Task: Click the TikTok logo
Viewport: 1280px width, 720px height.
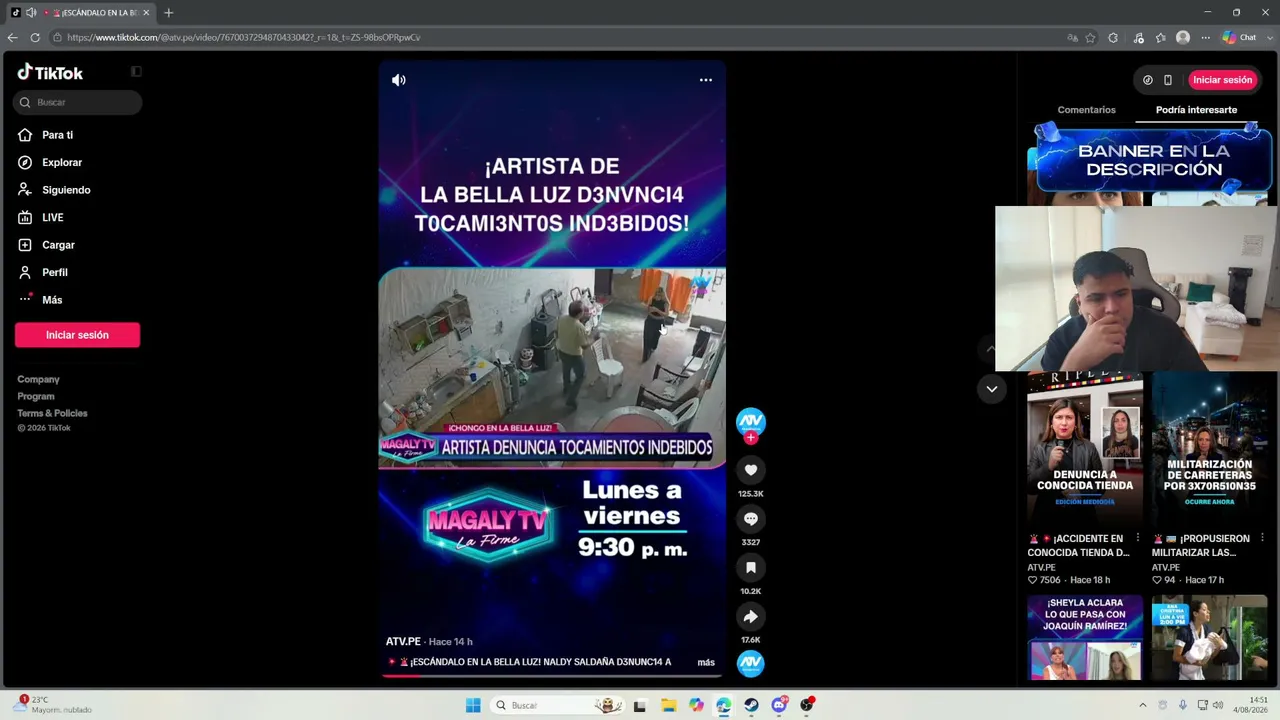Action: tap(50, 72)
